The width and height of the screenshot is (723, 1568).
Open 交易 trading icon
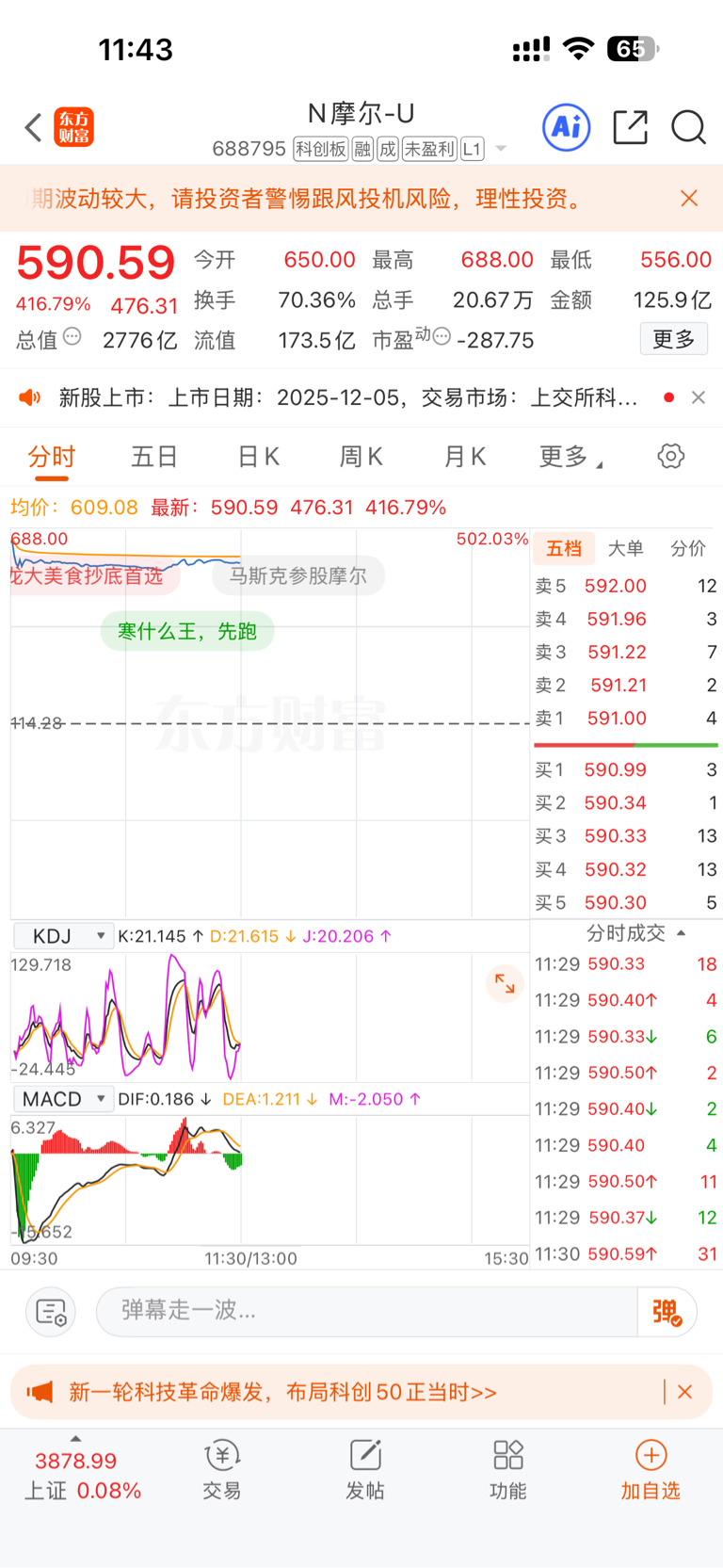(x=222, y=1469)
